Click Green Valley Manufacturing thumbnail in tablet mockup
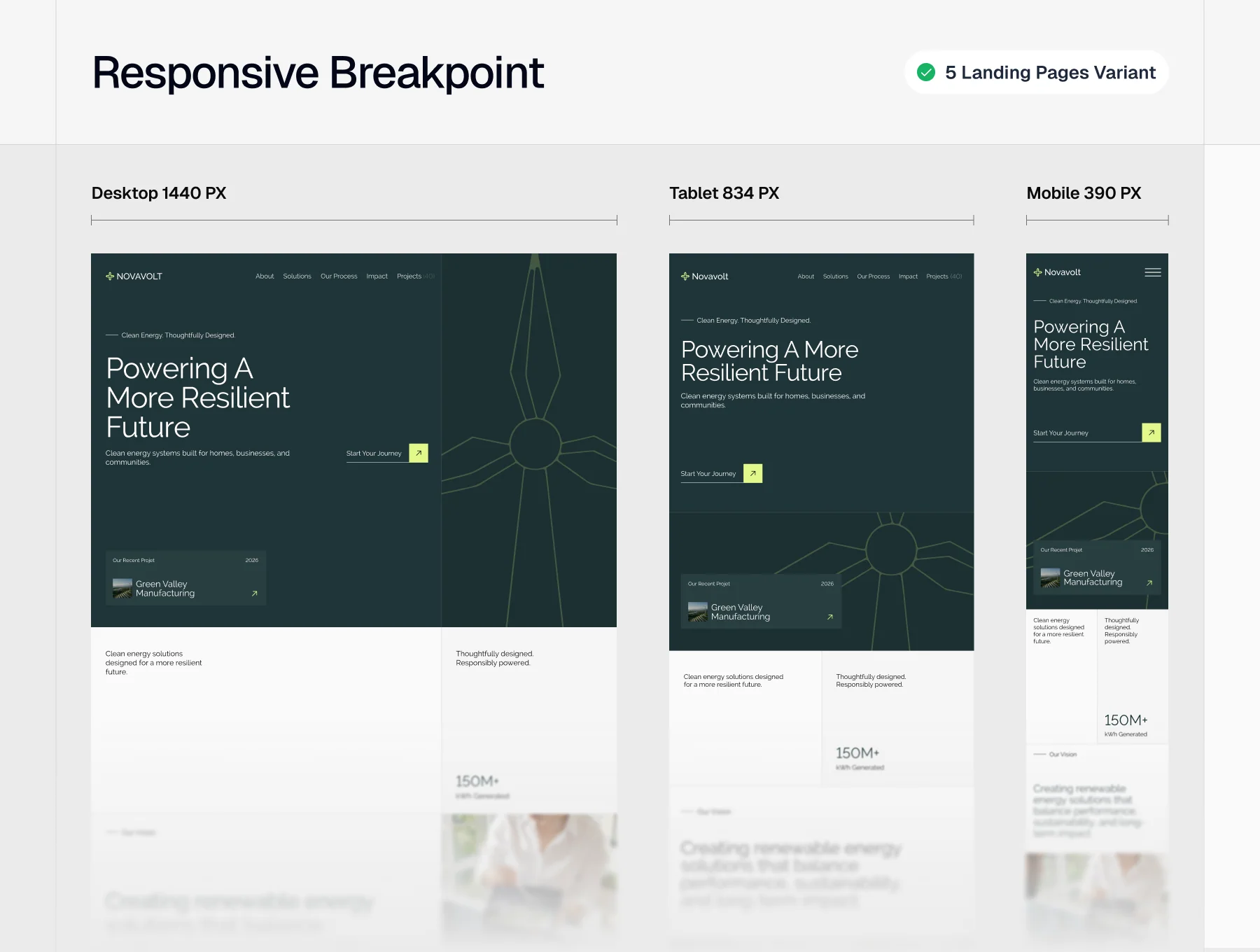Viewport: 1260px width, 952px height. [698, 612]
